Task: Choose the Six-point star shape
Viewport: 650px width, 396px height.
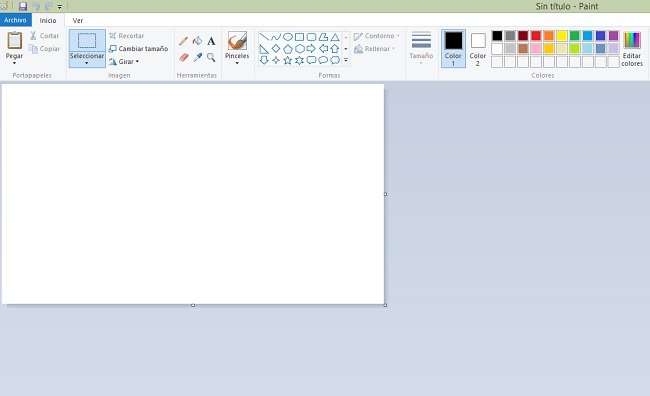Action: [299, 61]
